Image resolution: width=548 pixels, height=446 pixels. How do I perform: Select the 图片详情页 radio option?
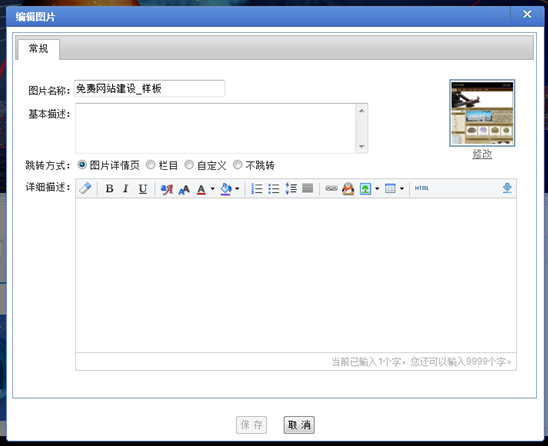82,164
